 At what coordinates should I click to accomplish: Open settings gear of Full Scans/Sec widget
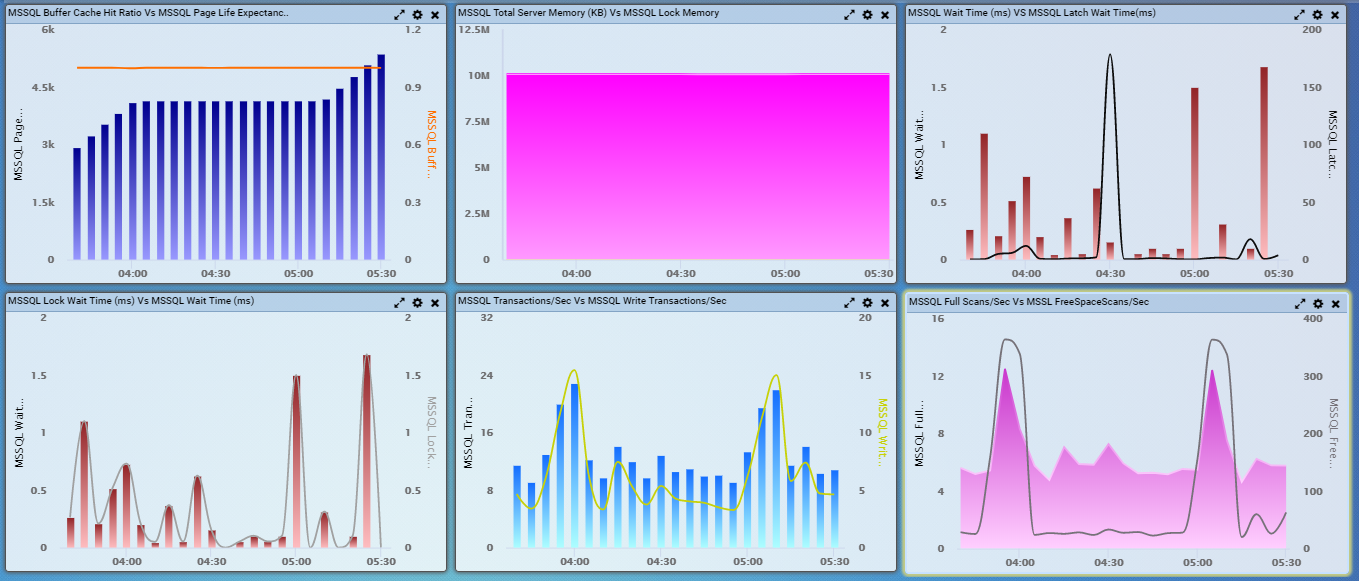(x=1317, y=303)
